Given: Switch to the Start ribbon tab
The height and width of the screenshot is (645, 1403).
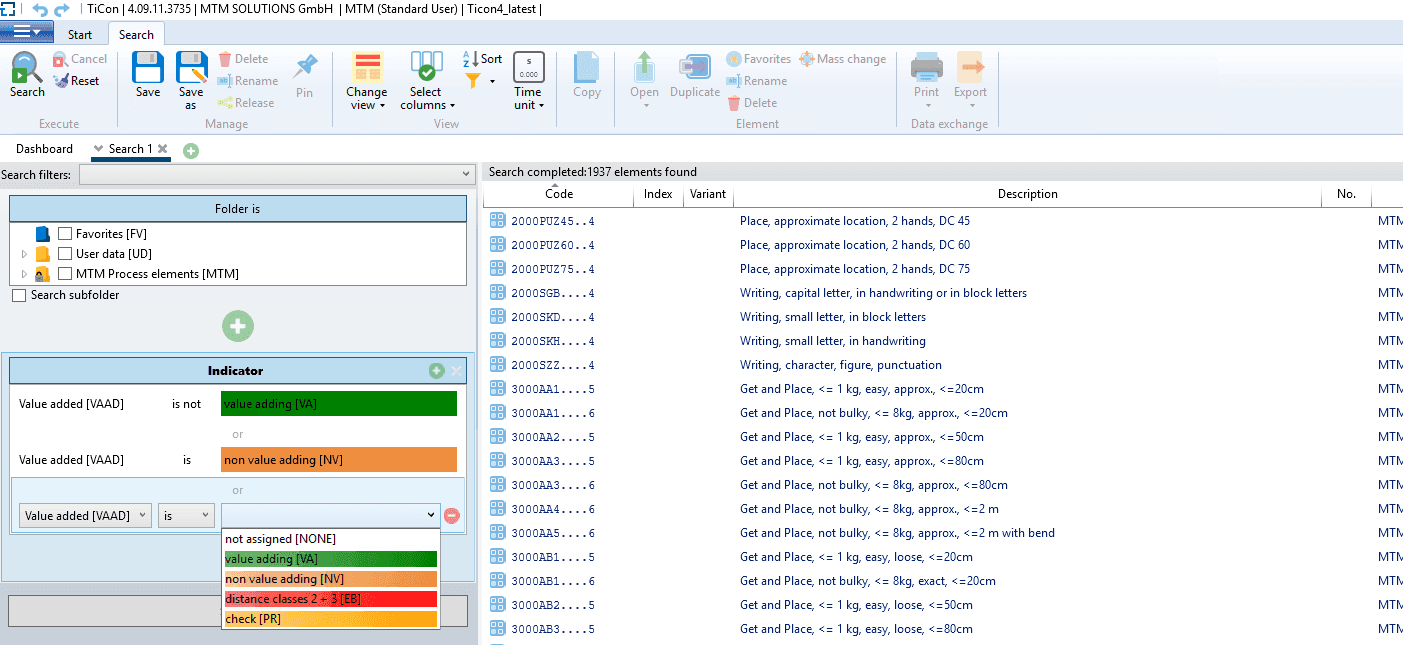Looking at the screenshot, I should pyautogui.click(x=80, y=35).
